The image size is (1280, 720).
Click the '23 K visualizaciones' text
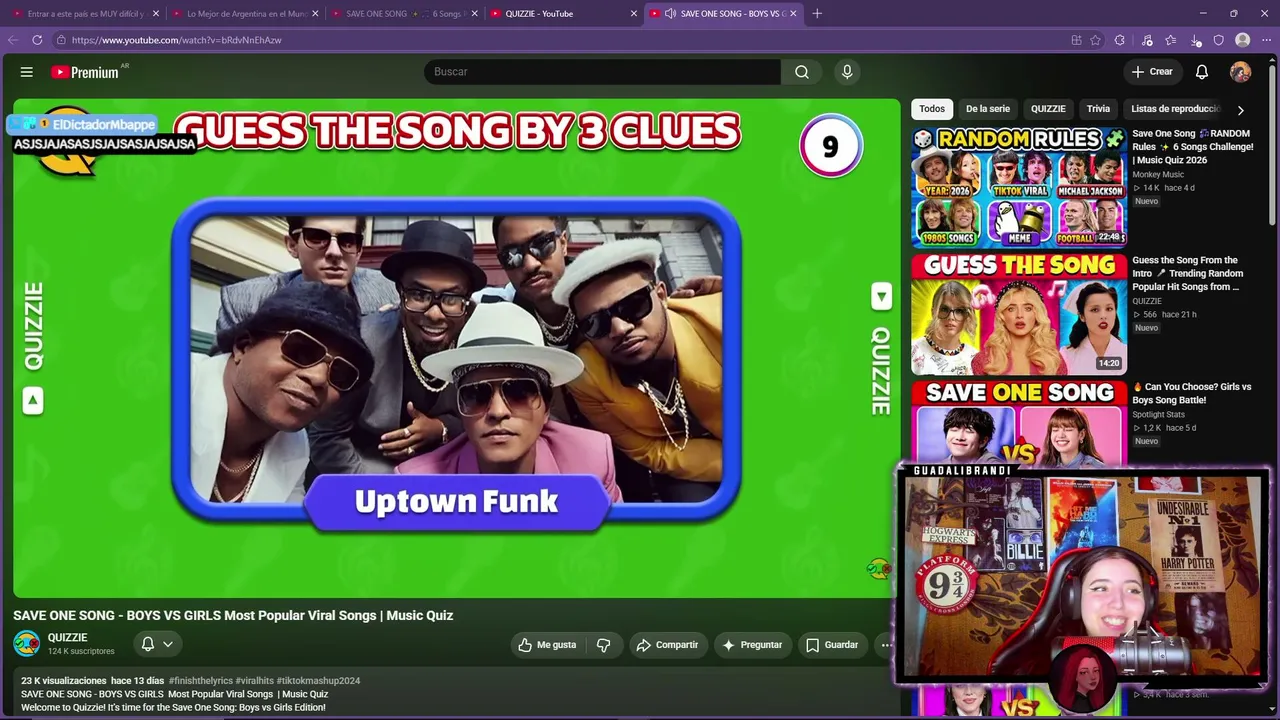pyautogui.click(x=64, y=681)
